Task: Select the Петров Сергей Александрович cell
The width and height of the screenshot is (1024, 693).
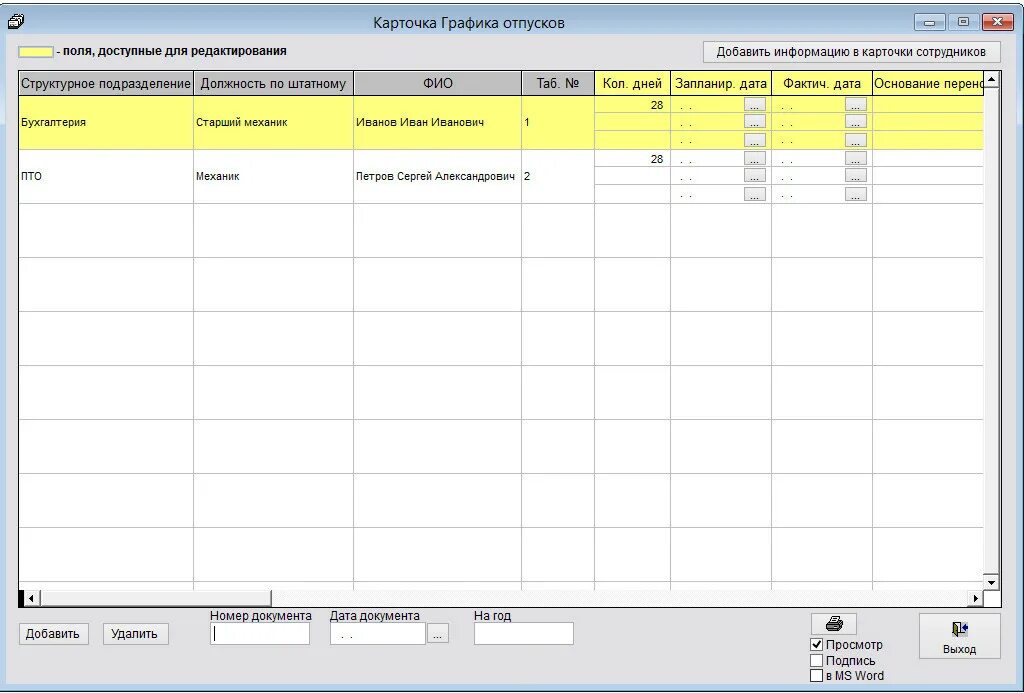Action: (438, 176)
